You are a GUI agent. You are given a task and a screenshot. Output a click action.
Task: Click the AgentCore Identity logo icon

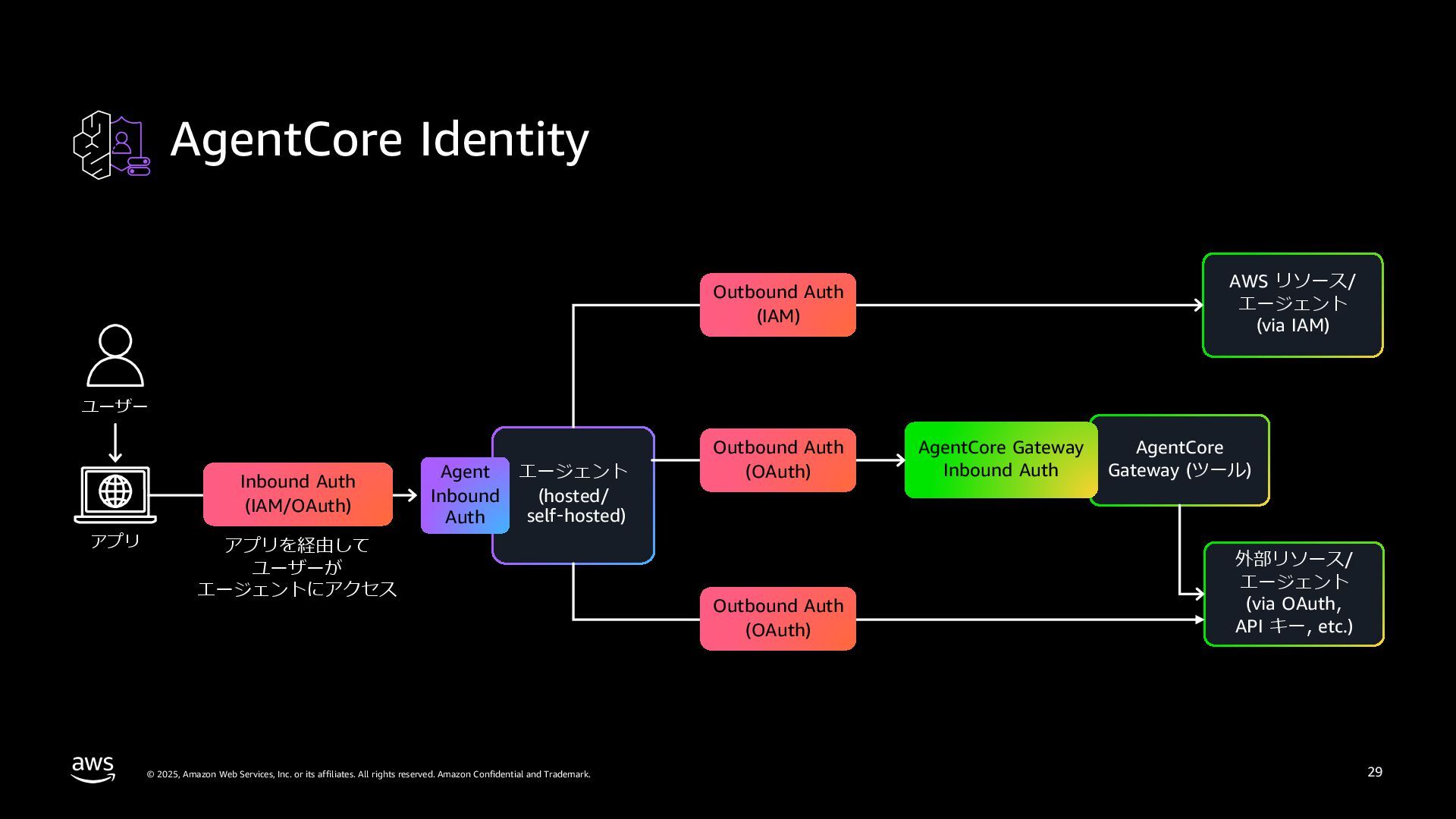(111, 144)
